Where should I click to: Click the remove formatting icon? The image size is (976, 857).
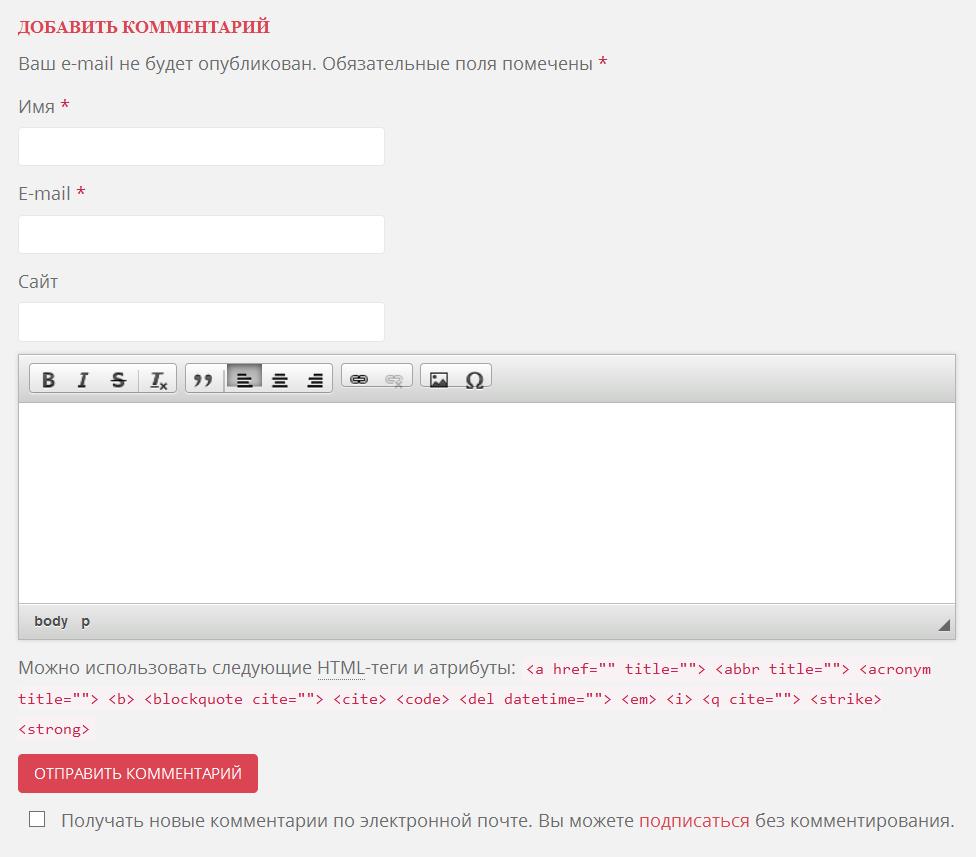[158, 380]
